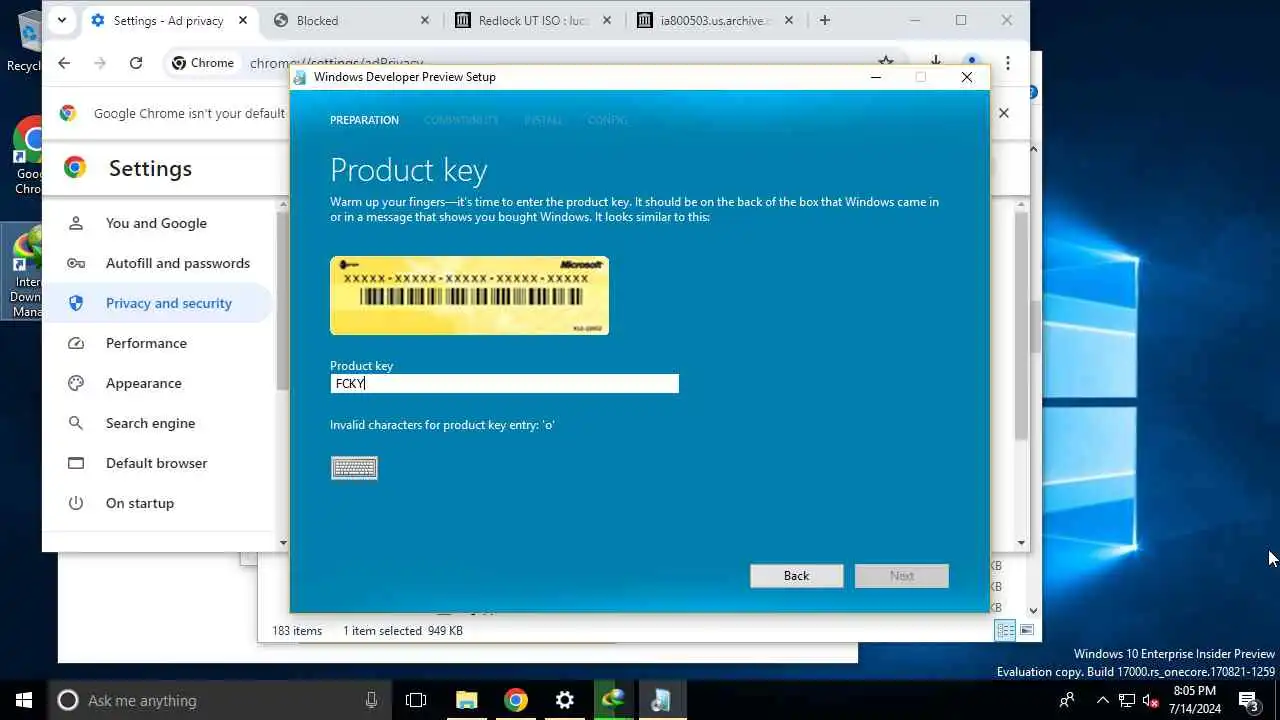Click the Product key input field
This screenshot has width=1280, height=720.
[x=504, y=384]
